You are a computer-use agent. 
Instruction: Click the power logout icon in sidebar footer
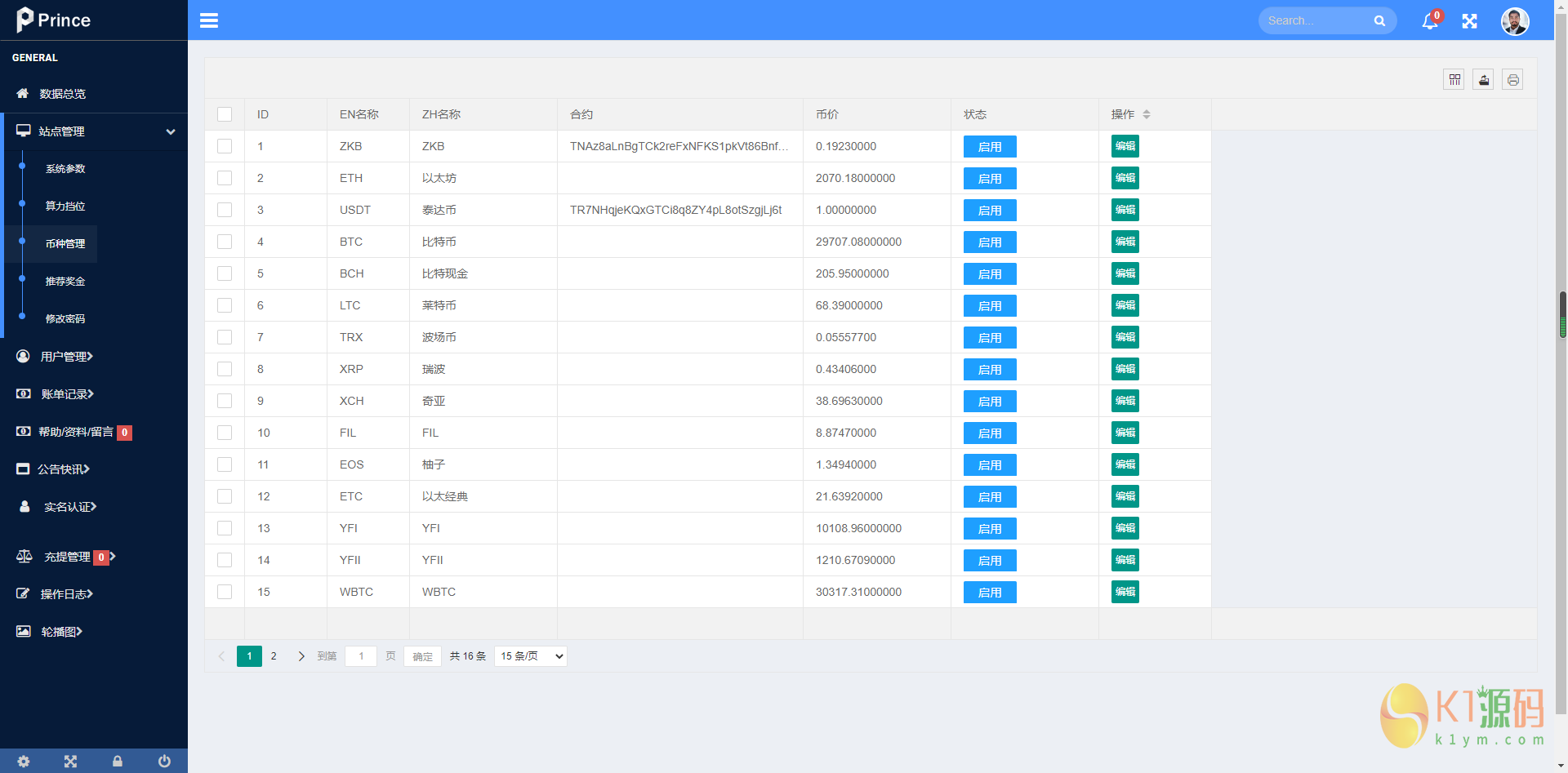tap(164, 761)
